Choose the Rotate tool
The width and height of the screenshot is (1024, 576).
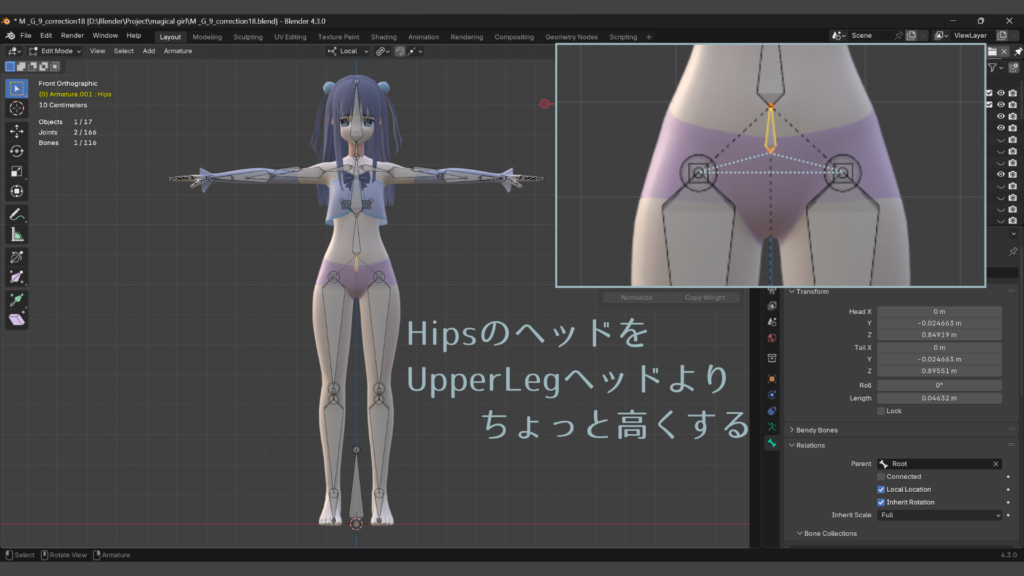tap(17, 151)
